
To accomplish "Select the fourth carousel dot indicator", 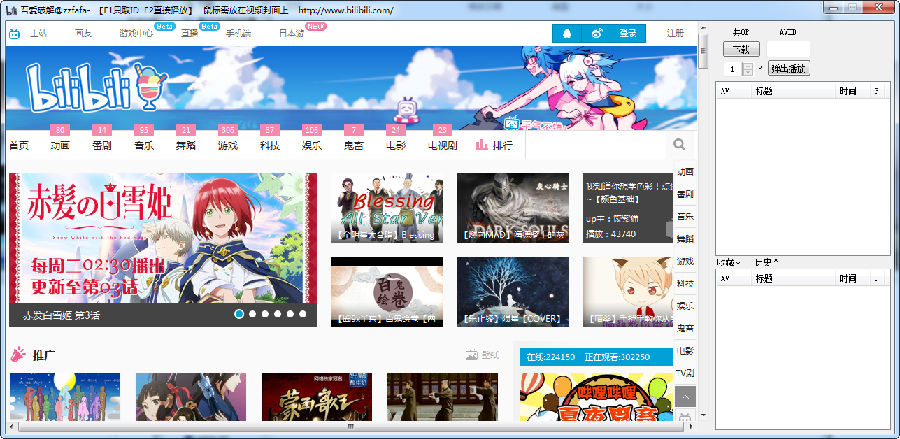I will coord(278,314).
